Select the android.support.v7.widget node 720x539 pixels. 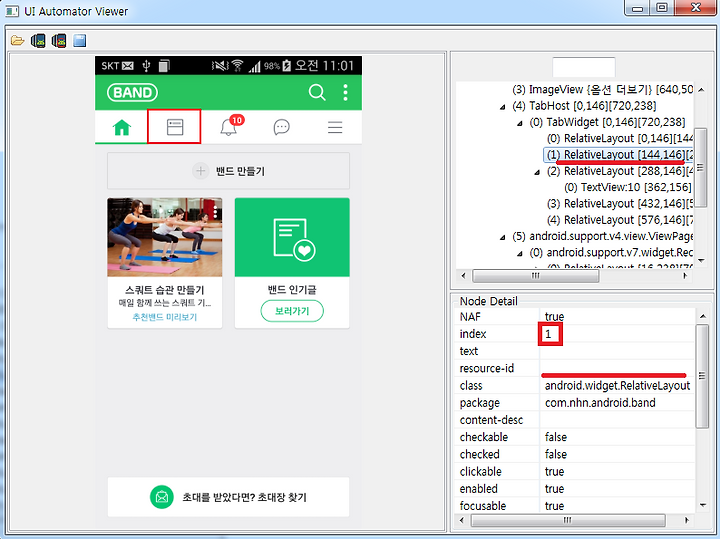pos(611,253)
